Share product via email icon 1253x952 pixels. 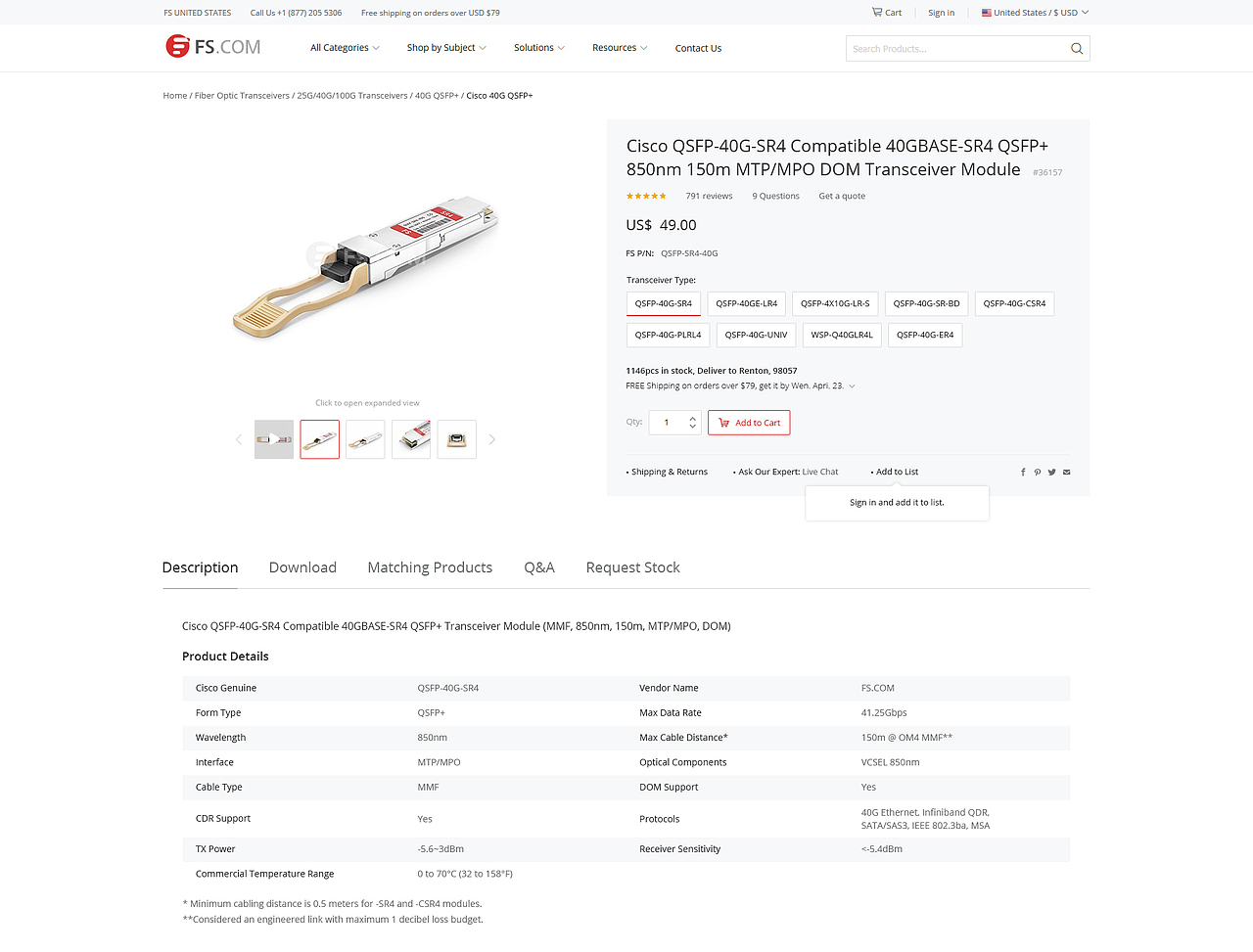pos(1067,473)
